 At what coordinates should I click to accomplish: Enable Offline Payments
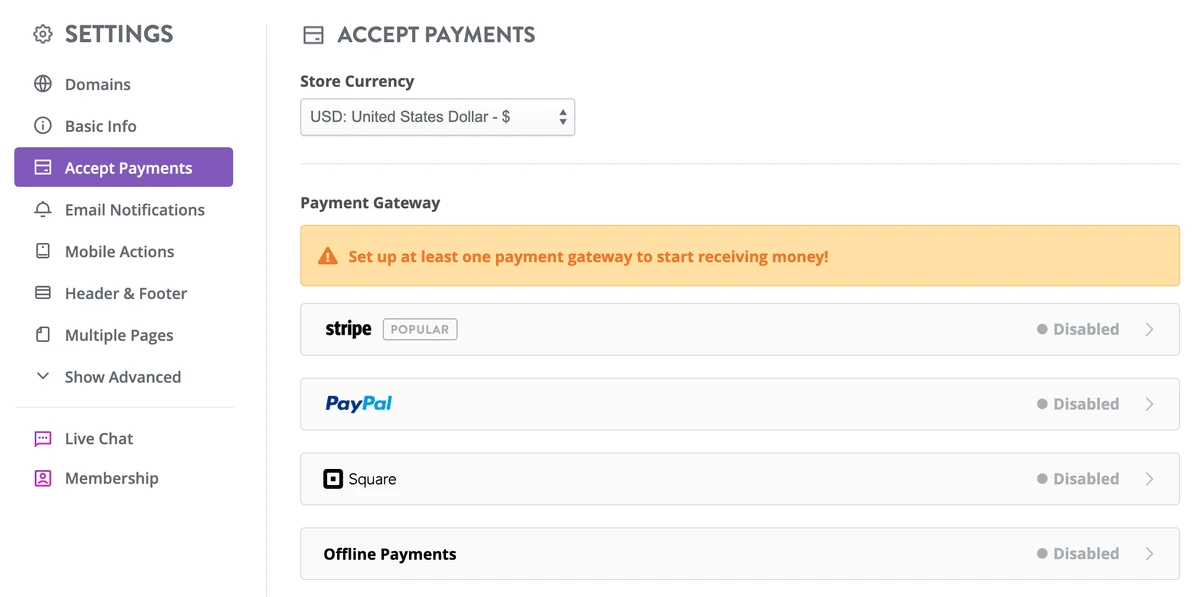tap(1148, 553)
